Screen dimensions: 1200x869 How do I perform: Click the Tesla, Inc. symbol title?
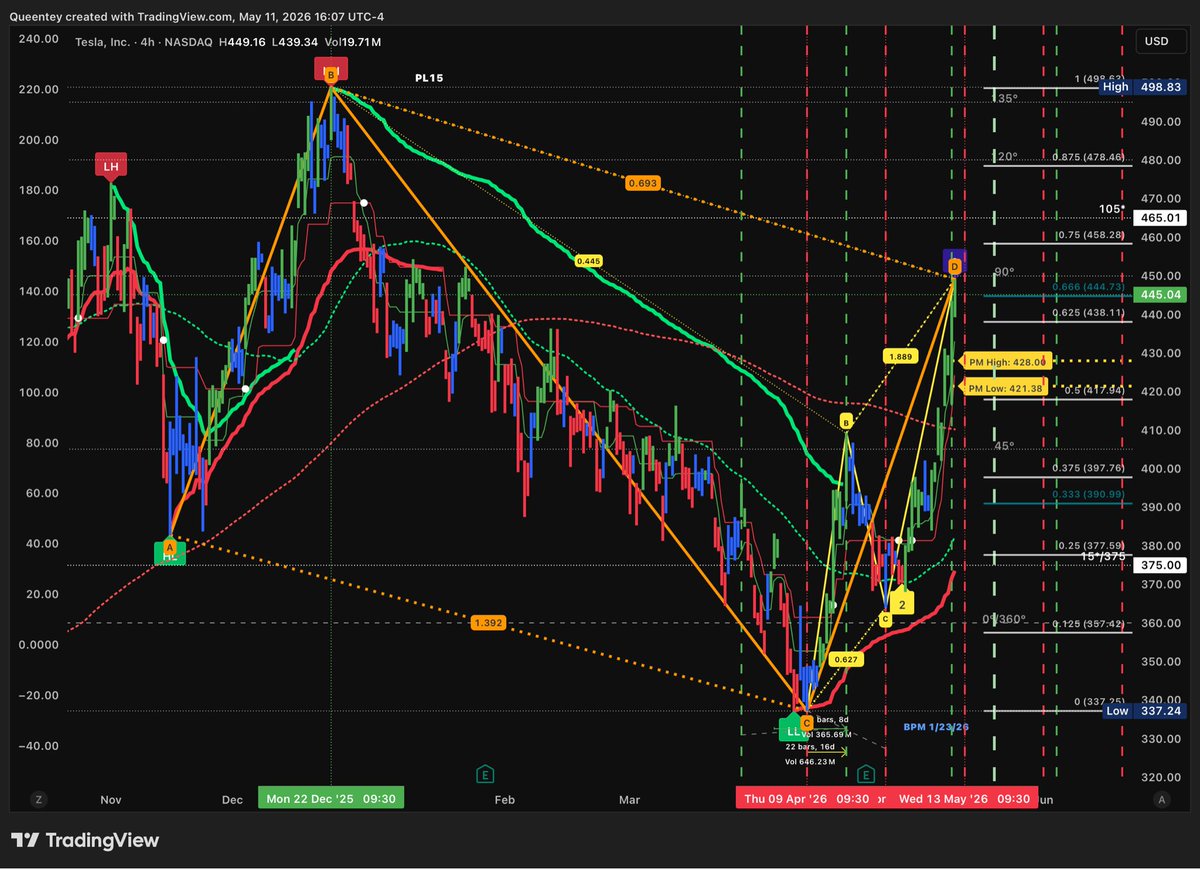point(105,41)
